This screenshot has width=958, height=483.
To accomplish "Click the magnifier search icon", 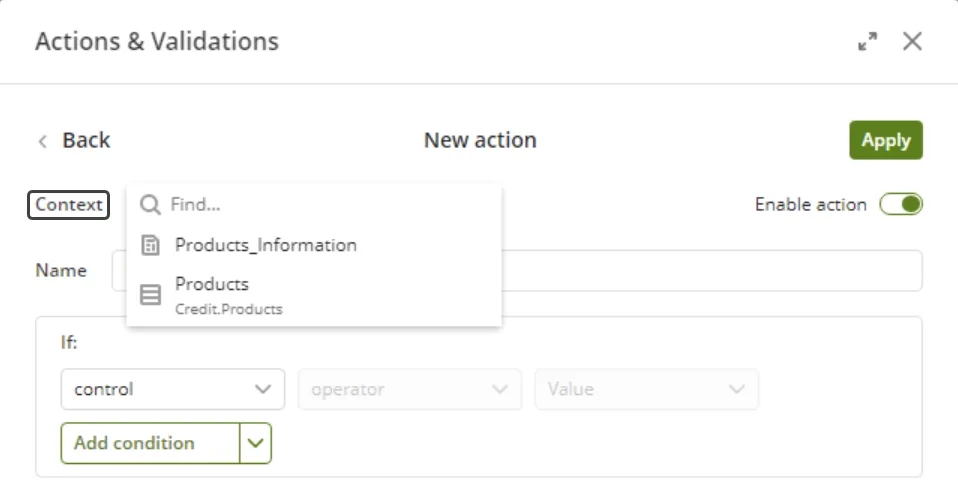I will pos(150,205).
